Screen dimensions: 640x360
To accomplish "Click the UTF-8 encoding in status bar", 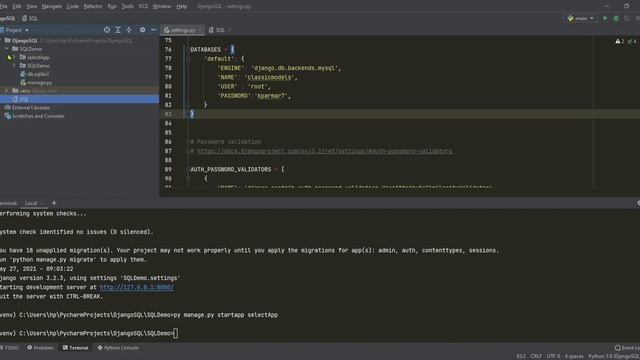I will point(553,356).
